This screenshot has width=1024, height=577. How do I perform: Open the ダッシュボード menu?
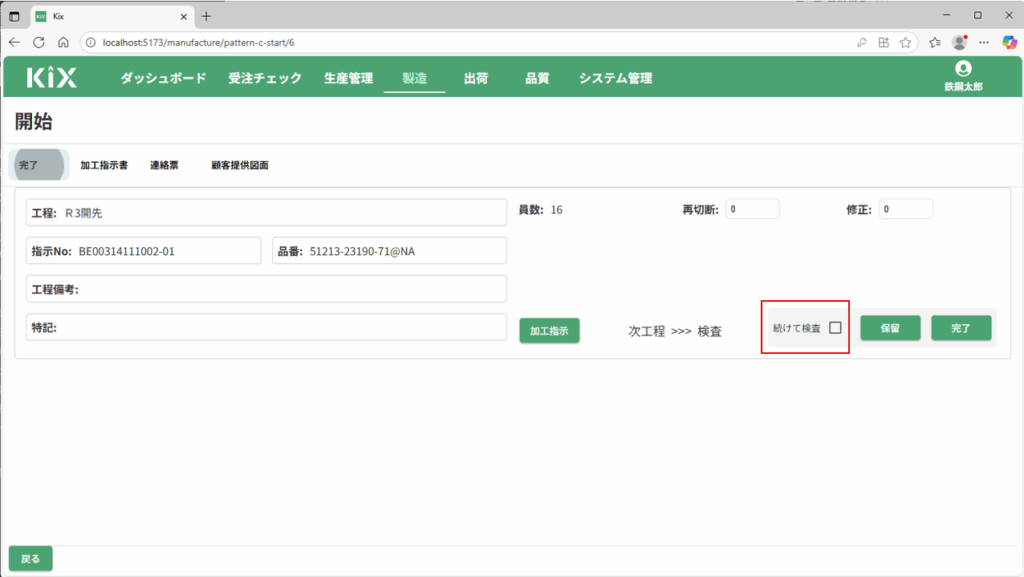click(163, 78)
